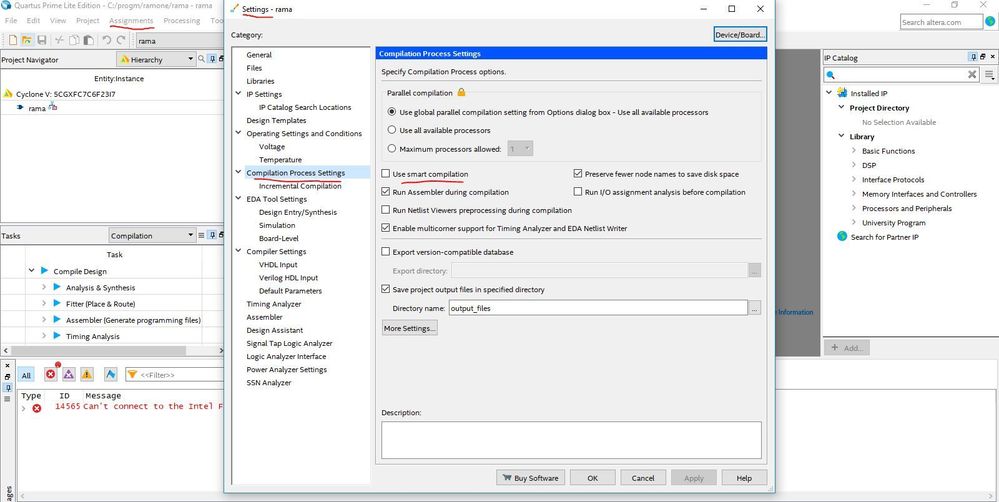Open the Edit menu
The height and width of the screenshot is (502, 999).
tap(33, 20)
